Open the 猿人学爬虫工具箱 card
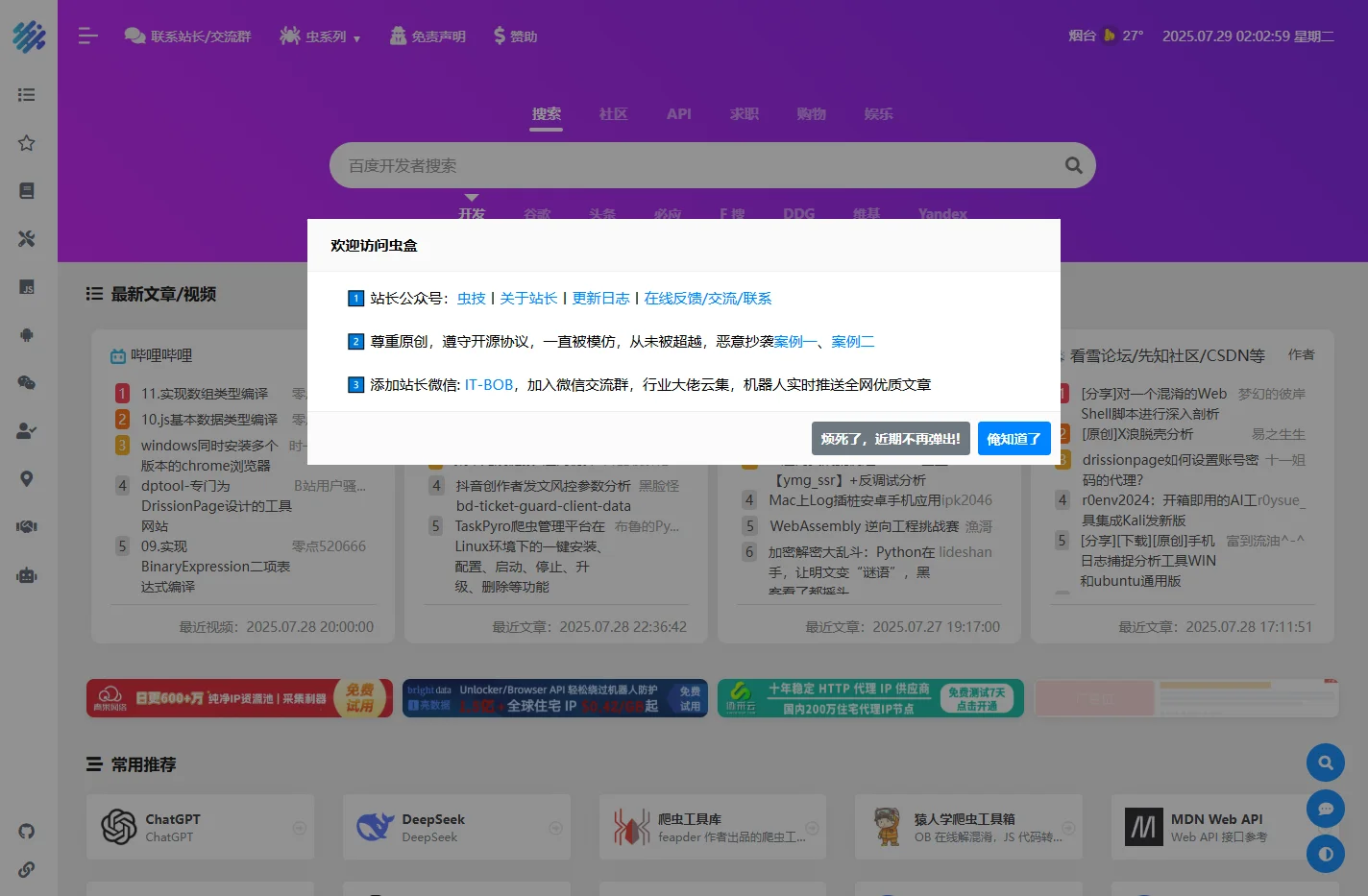1368x896 pixels. click(x=968, y=827)
